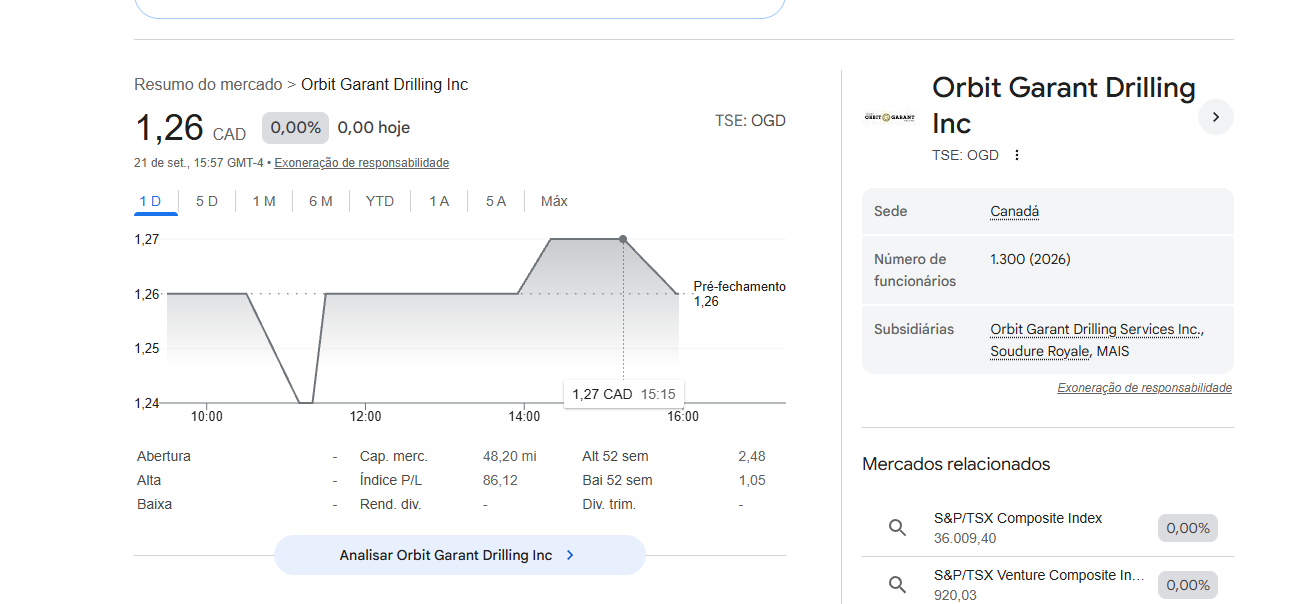1316x604 pixels.
Task: Click the right arrow next to company title
Action: tap(1215, 117)
